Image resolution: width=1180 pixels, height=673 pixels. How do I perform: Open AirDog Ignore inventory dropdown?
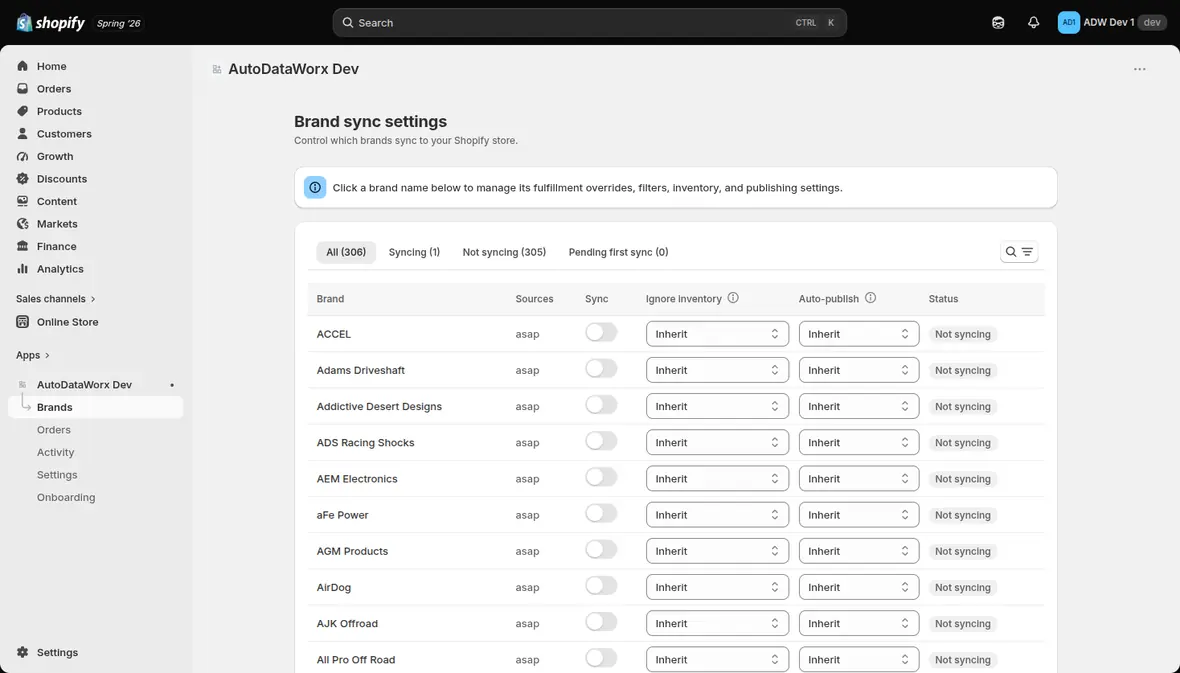(717, 587)
